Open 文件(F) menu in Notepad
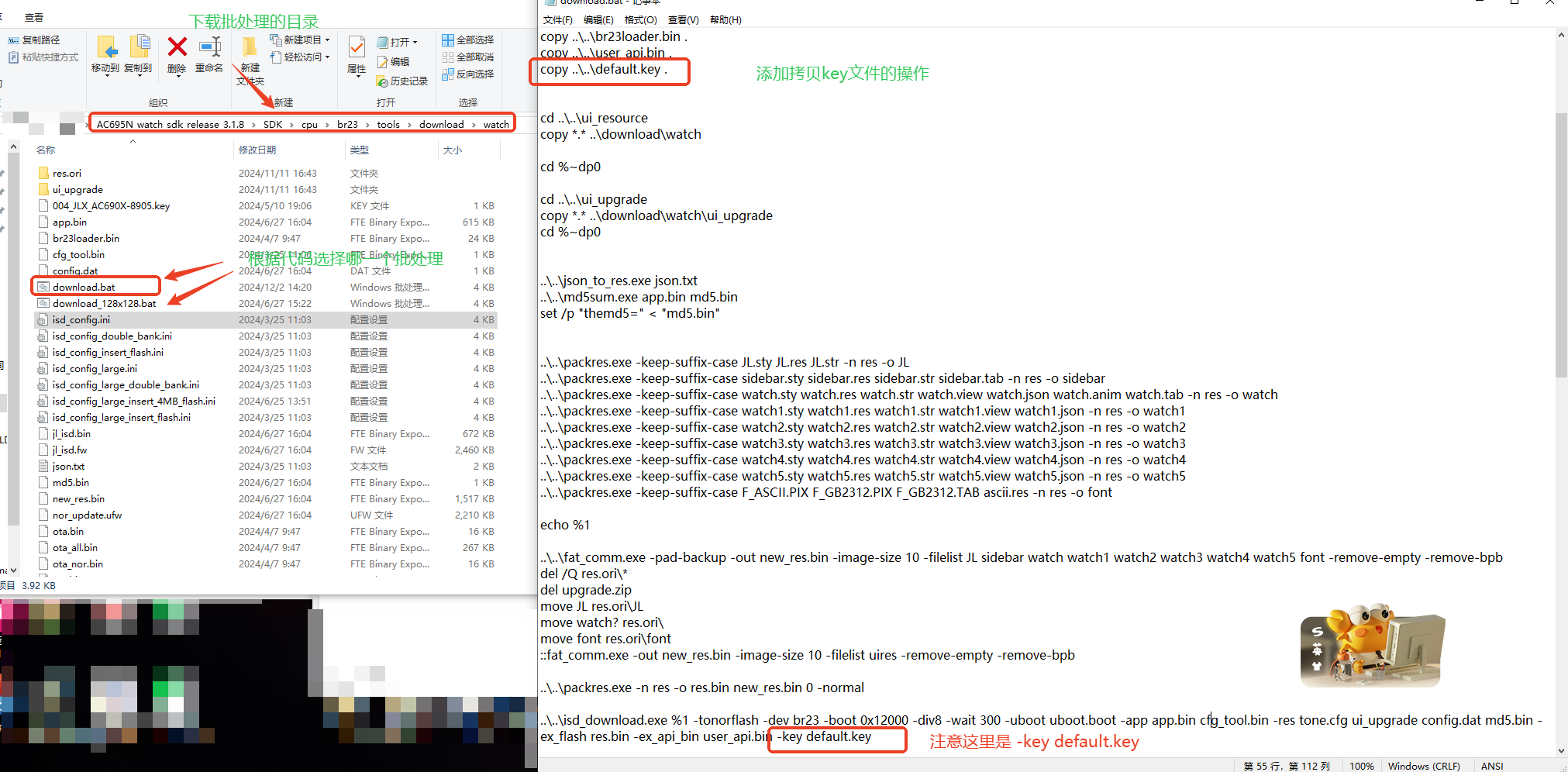 (557, 19)
